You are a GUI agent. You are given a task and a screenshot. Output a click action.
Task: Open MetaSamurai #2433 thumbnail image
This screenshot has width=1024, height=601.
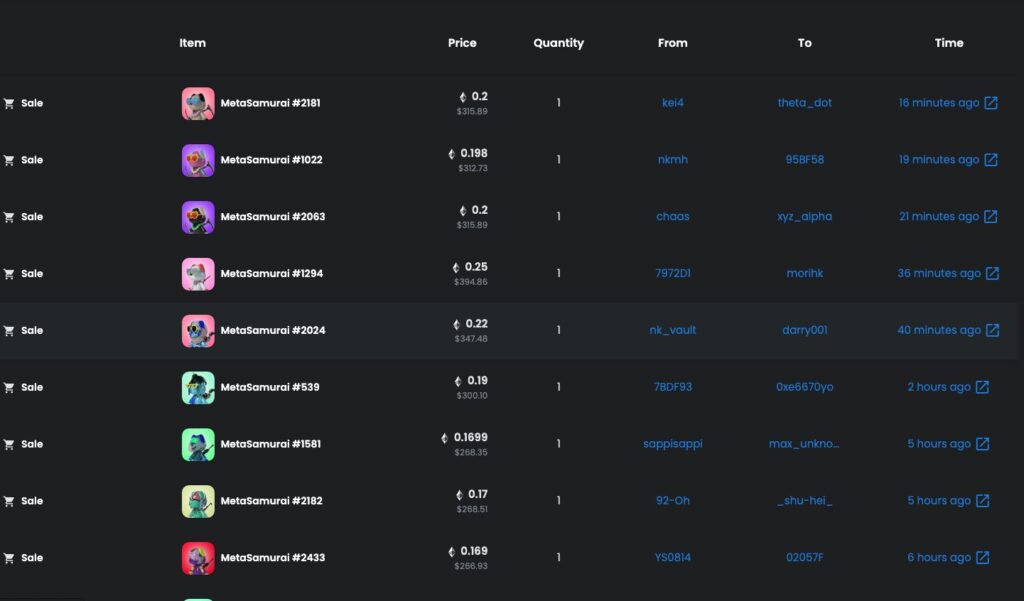pos(198,558)
